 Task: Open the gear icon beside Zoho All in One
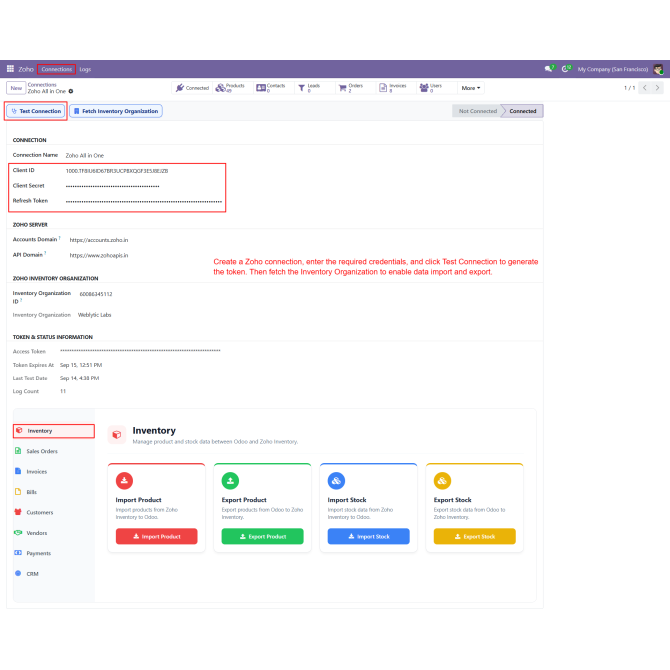pyautogui.click(x=71, y=91)
